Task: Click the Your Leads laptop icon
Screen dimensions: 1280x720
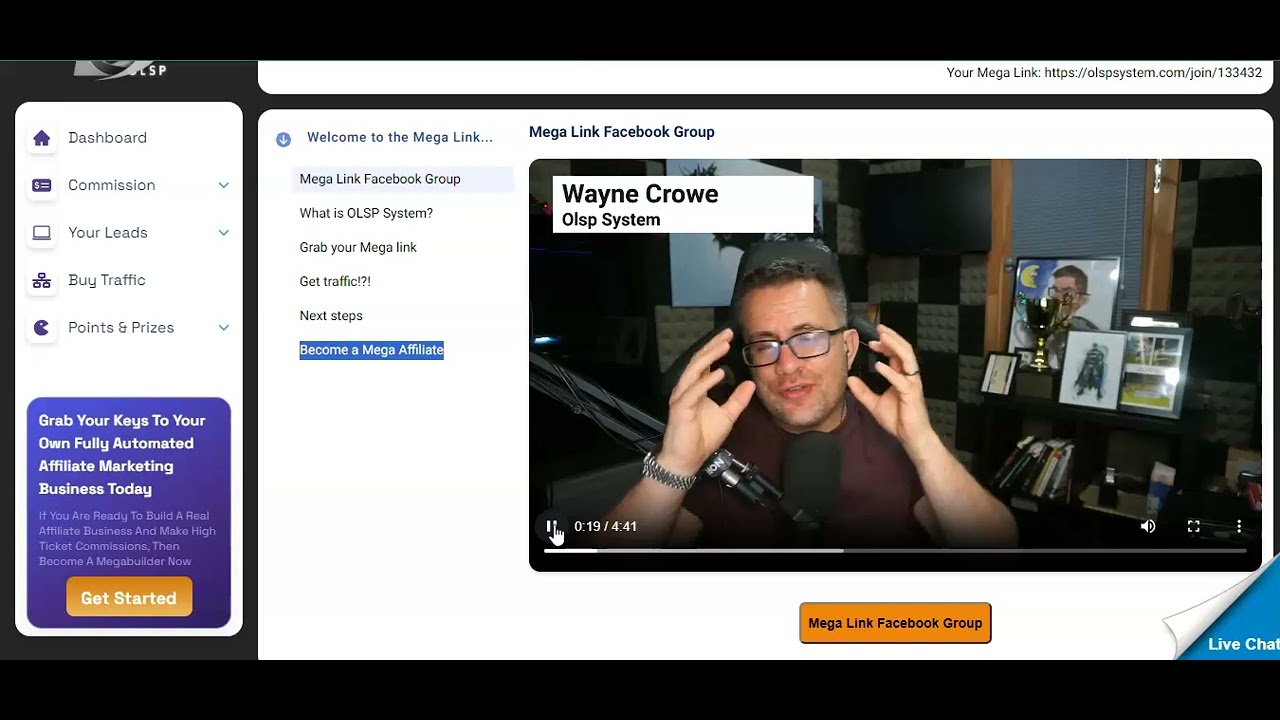Action: coord(42,233)
